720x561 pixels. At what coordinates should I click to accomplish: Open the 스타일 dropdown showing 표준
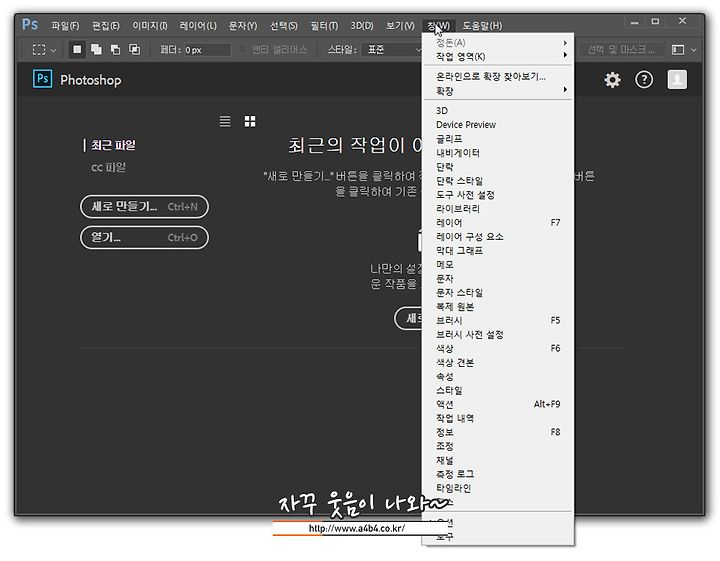392,50
